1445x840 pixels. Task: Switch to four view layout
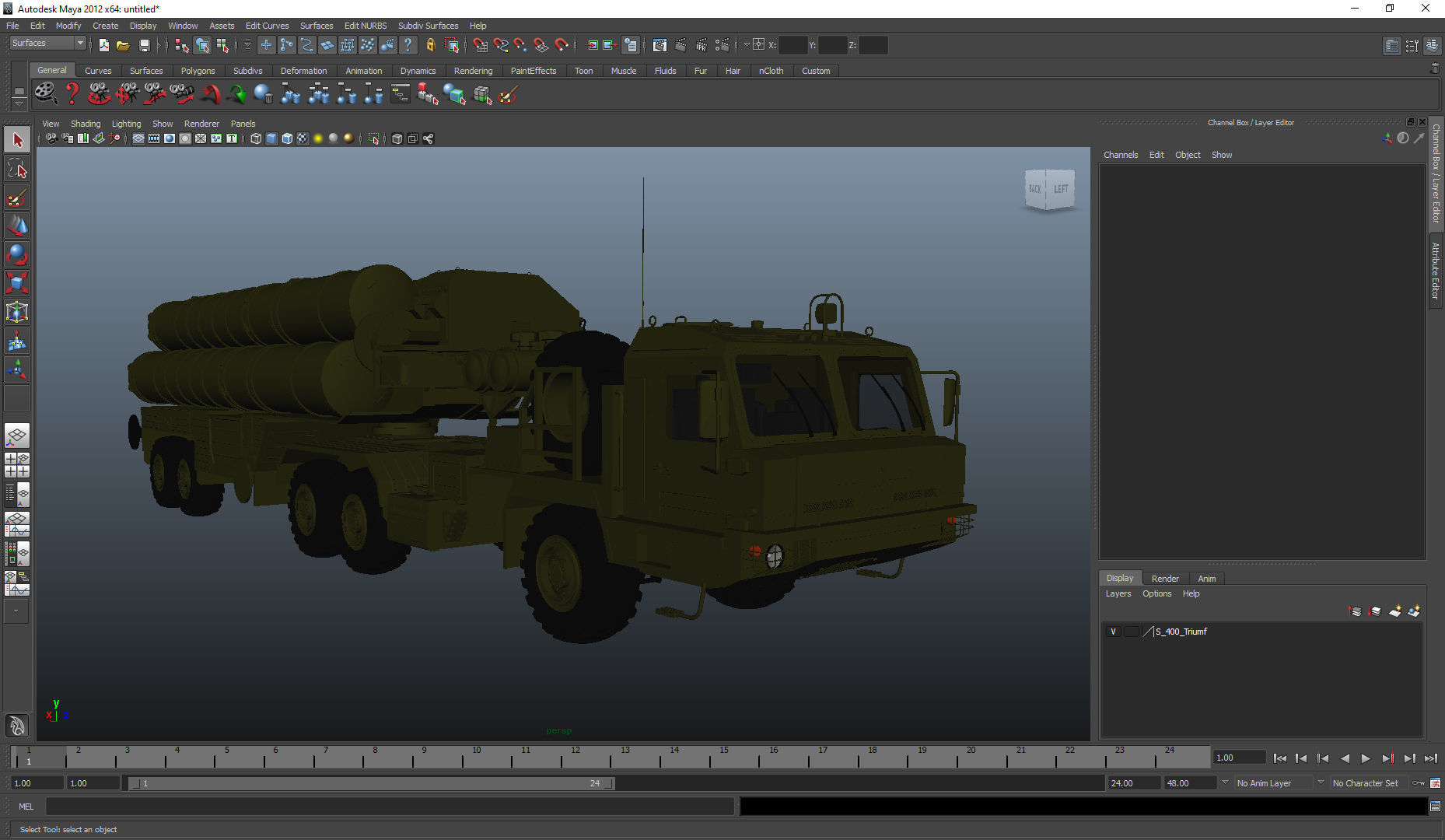17,465
